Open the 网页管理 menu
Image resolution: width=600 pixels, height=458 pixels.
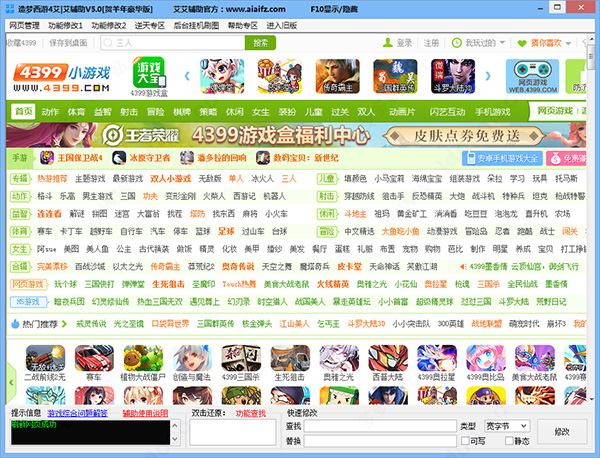pos(24,26)
